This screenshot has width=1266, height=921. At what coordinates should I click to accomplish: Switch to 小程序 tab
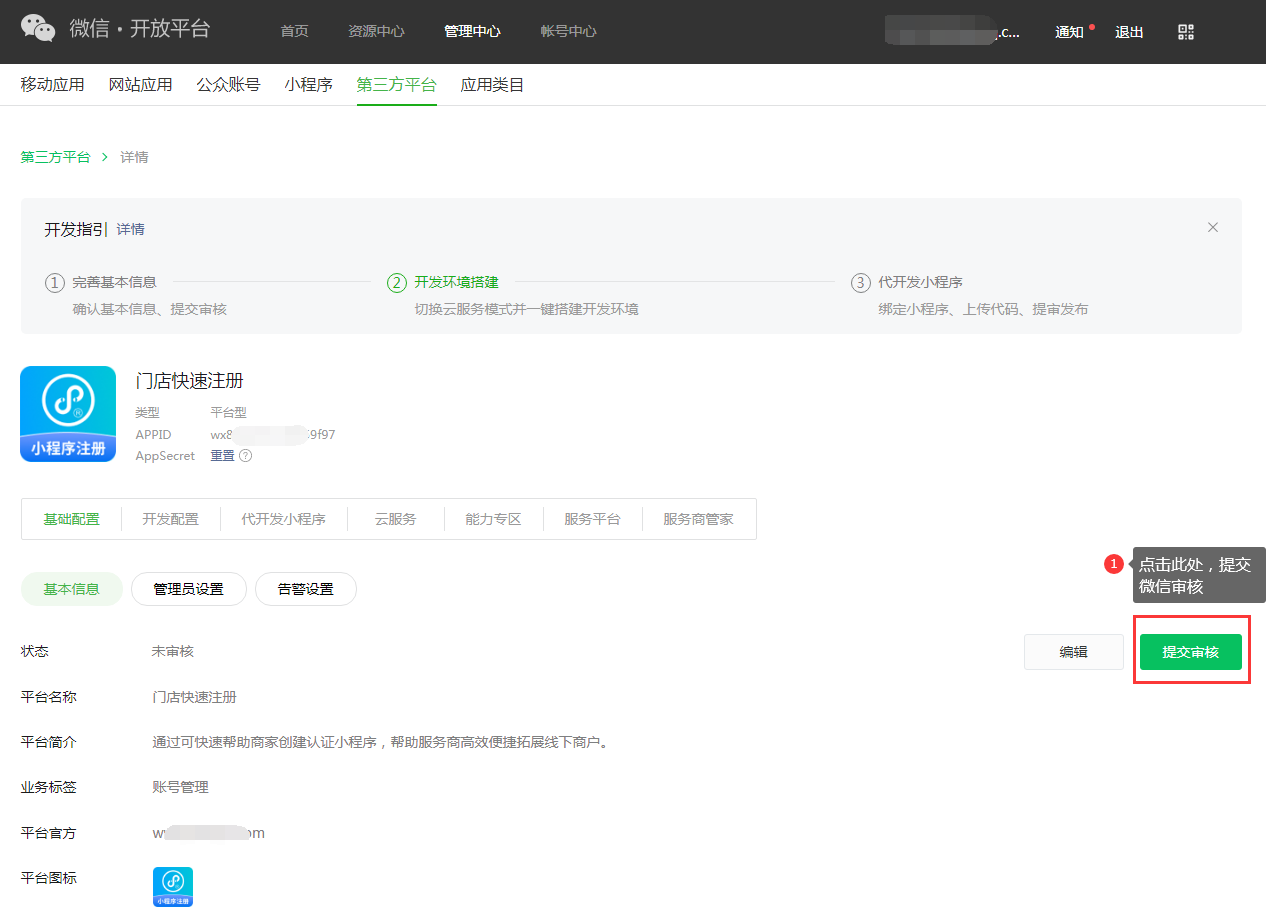pyautogui.click(x=308, y=85)
